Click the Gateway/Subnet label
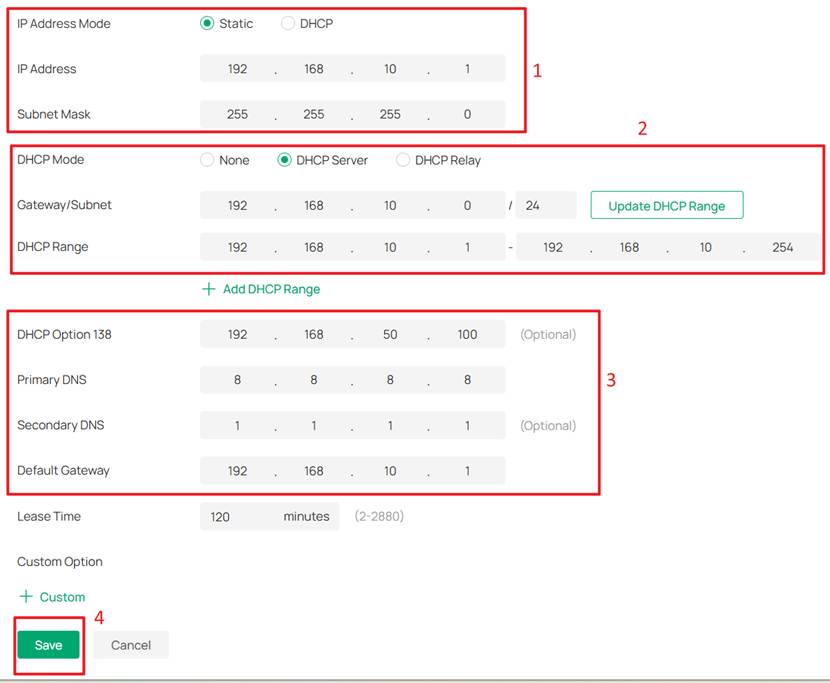This screenshot has height=683, width=830. (x=64, y=205)
